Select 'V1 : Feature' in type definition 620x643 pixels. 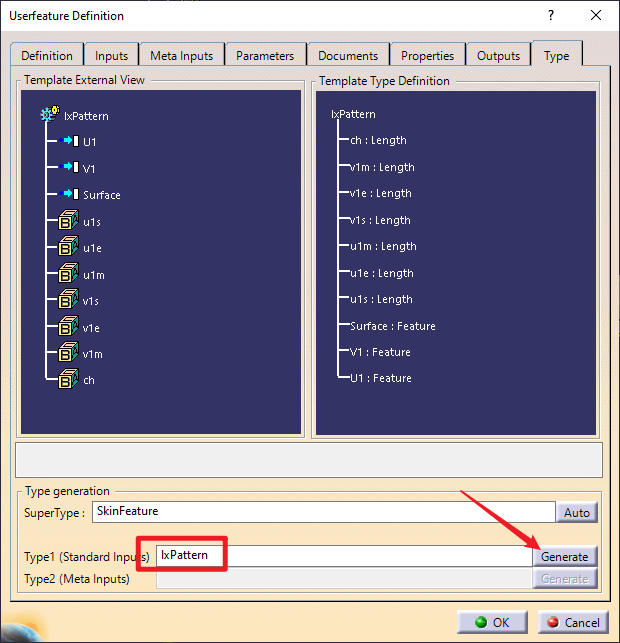tap(380, 352)
